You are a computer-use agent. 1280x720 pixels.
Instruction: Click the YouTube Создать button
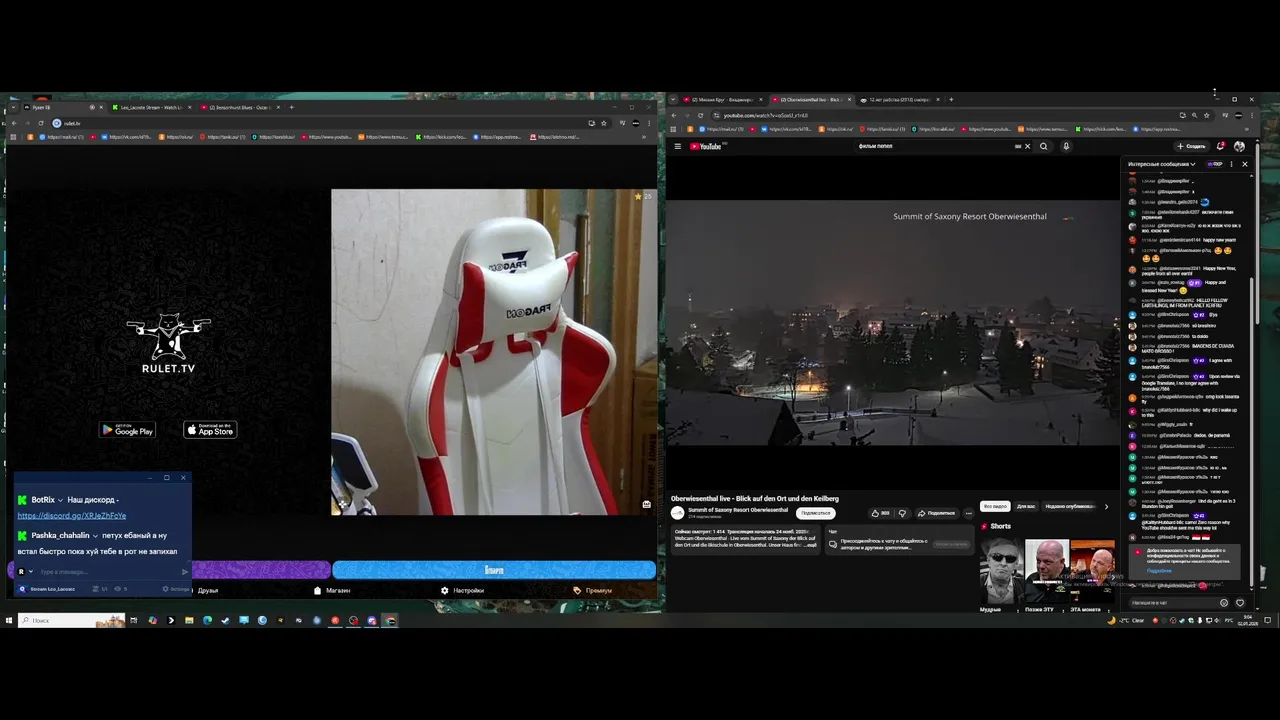point(1191,146)
